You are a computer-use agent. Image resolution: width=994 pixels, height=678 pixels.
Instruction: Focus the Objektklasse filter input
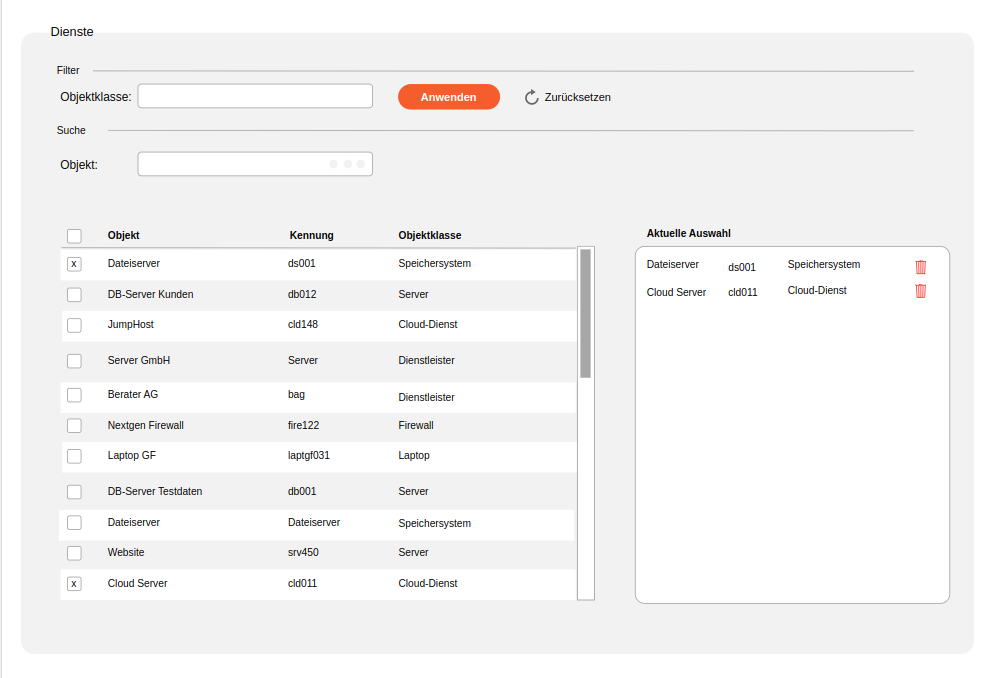(x=255, y=96)
